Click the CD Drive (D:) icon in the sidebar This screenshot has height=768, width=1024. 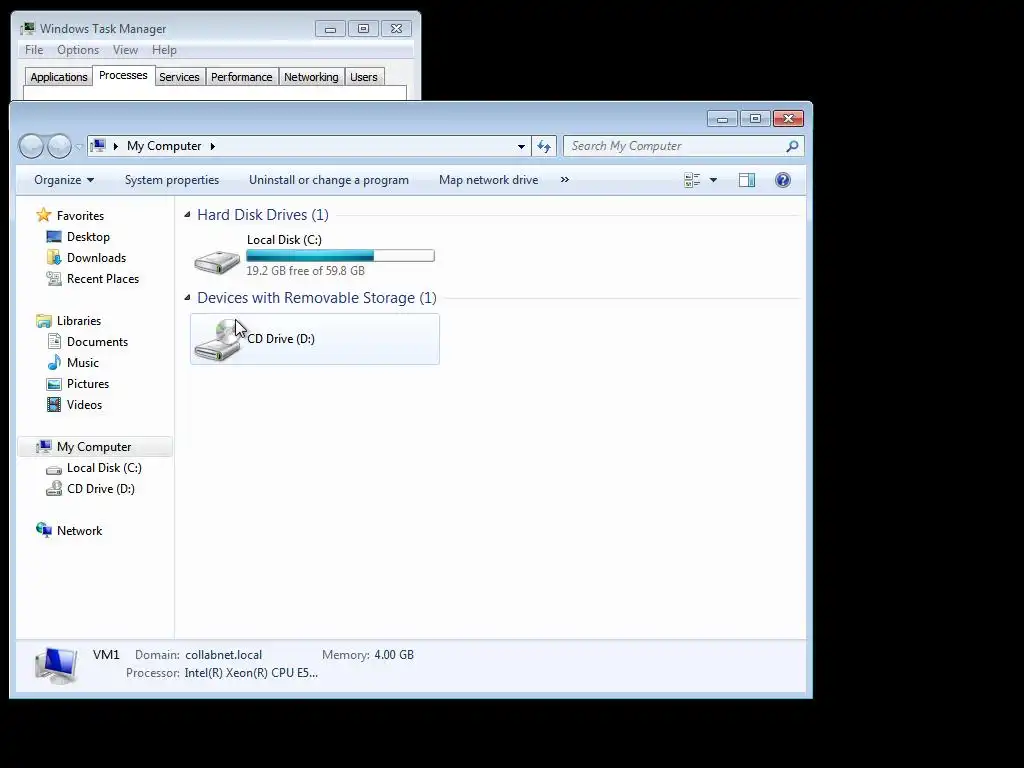pyautogui.click(x=54, y=488)
